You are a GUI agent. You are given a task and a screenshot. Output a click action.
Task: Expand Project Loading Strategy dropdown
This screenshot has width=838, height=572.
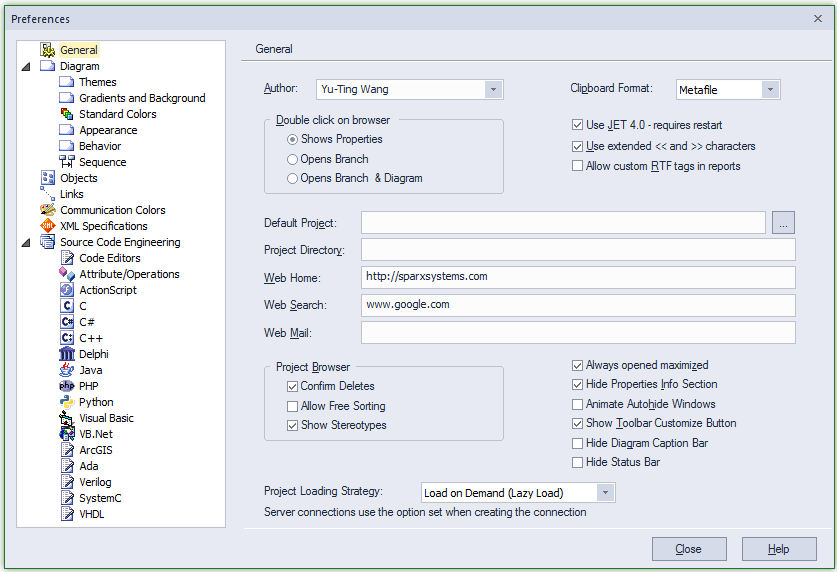click(605, 493)
